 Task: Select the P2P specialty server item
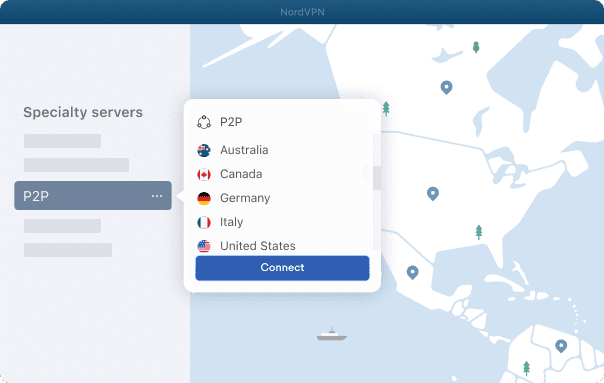click(x=93, y=196)
